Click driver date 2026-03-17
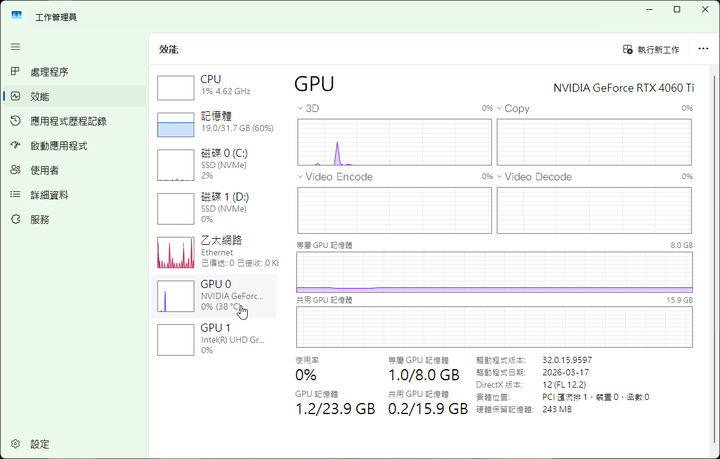The width and height of the screenshot is (720, 459). [x=565, y=373]
